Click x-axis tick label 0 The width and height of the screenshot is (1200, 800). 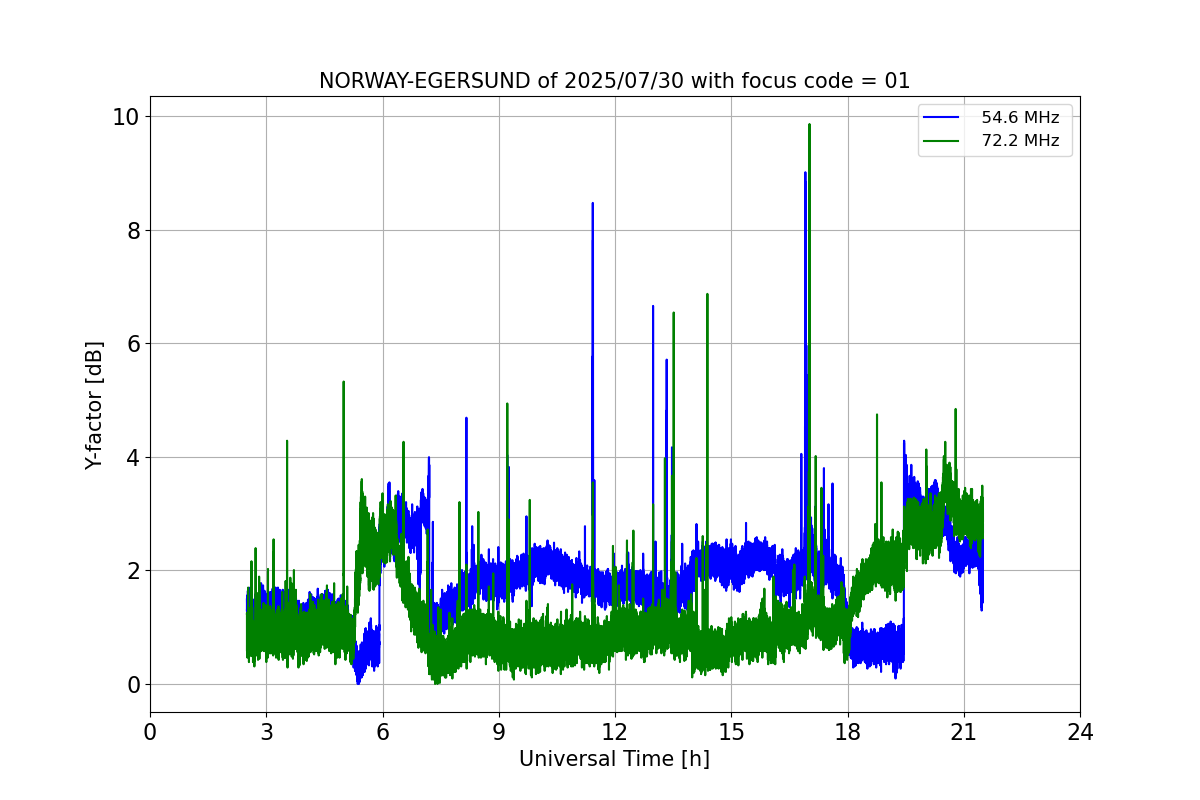(150, 733)
